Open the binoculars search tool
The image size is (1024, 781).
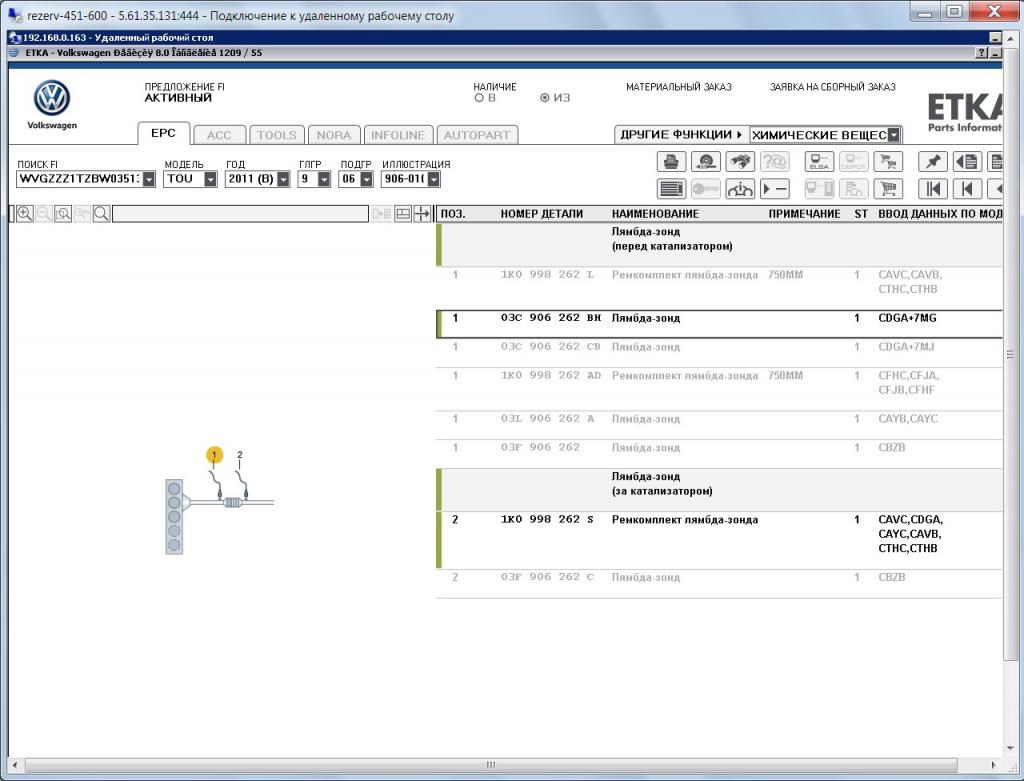tap(739, 161)
